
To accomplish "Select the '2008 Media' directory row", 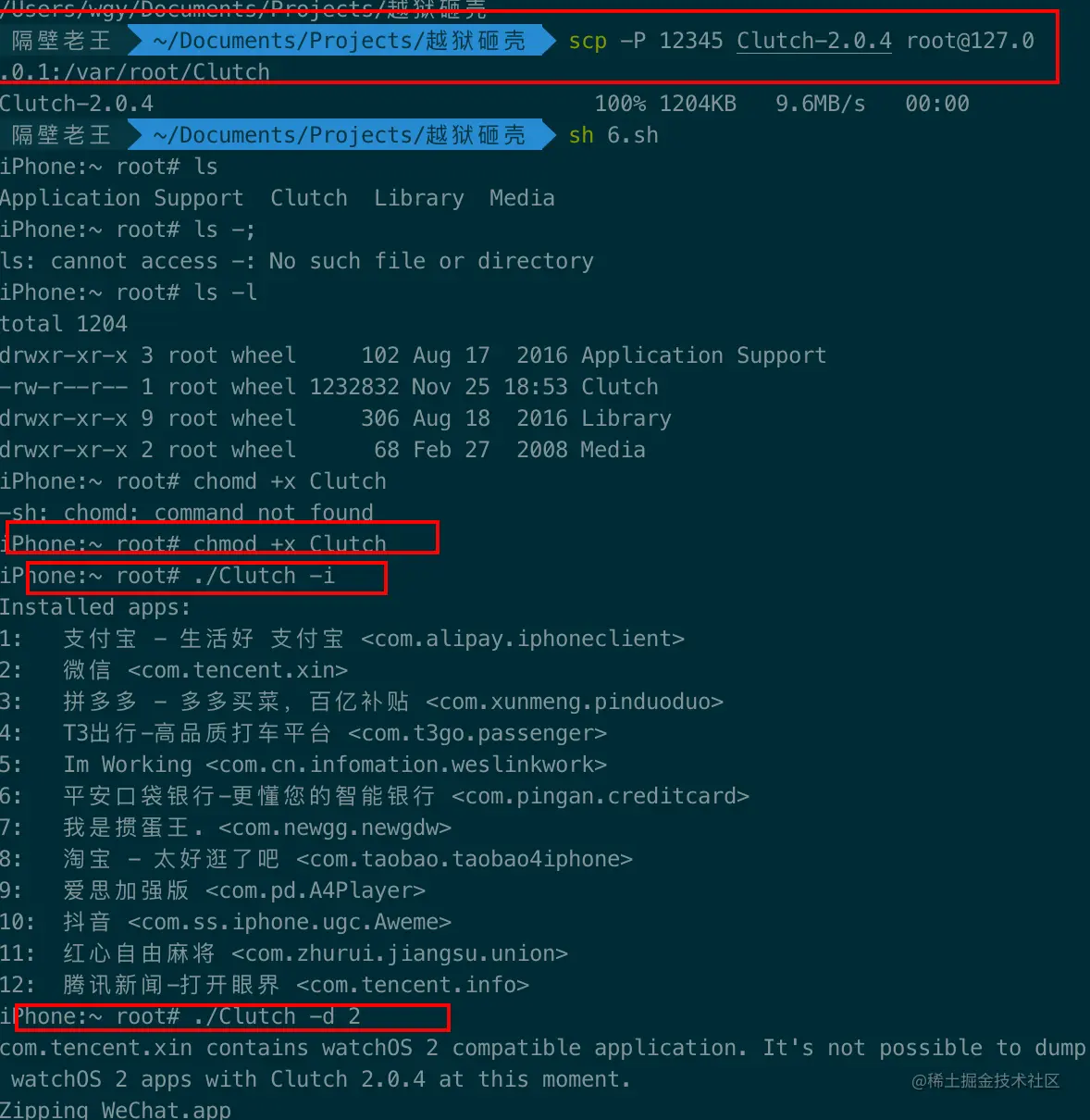I will pyautogui.click(x=323, y=450).
